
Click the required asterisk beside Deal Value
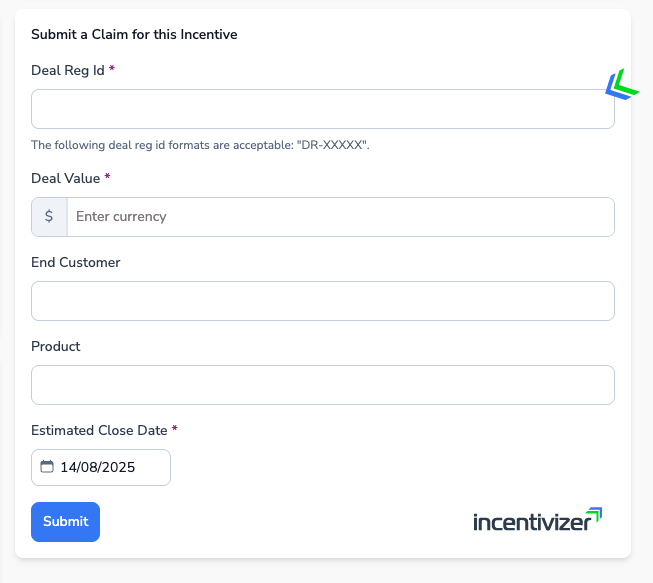pyautogui.click(x=107, y=177)
